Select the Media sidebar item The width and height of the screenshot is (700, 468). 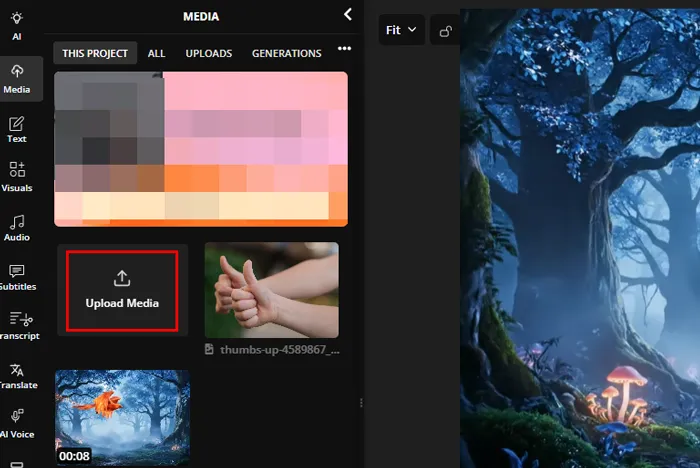[x=17, y=79]
